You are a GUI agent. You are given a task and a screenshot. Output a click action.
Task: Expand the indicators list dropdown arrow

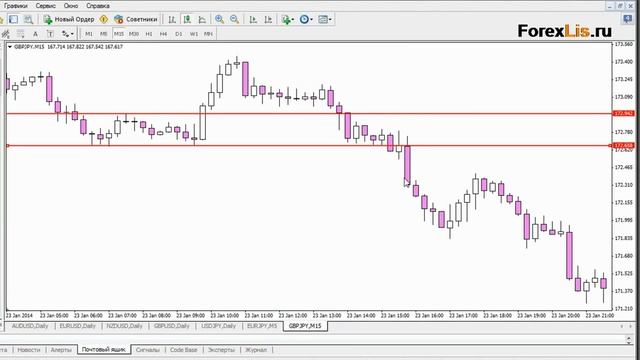point(293,20)
